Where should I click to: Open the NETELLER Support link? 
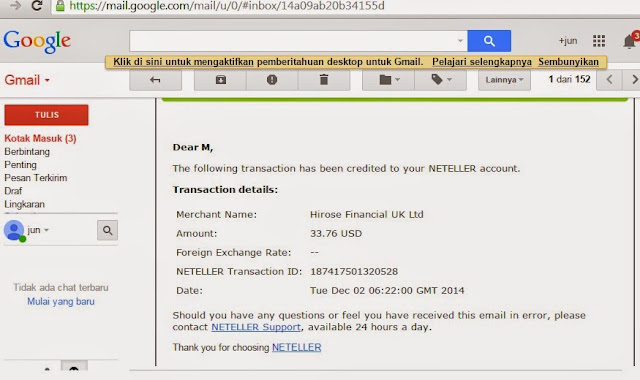click(x=256, y=327)
